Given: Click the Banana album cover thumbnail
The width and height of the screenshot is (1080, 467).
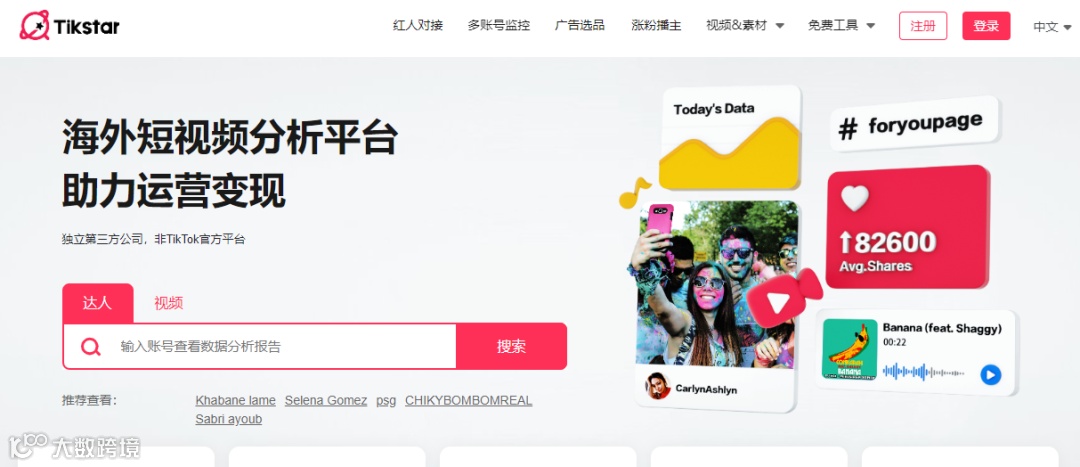Looking at the screenshot, I should [850, 349].
